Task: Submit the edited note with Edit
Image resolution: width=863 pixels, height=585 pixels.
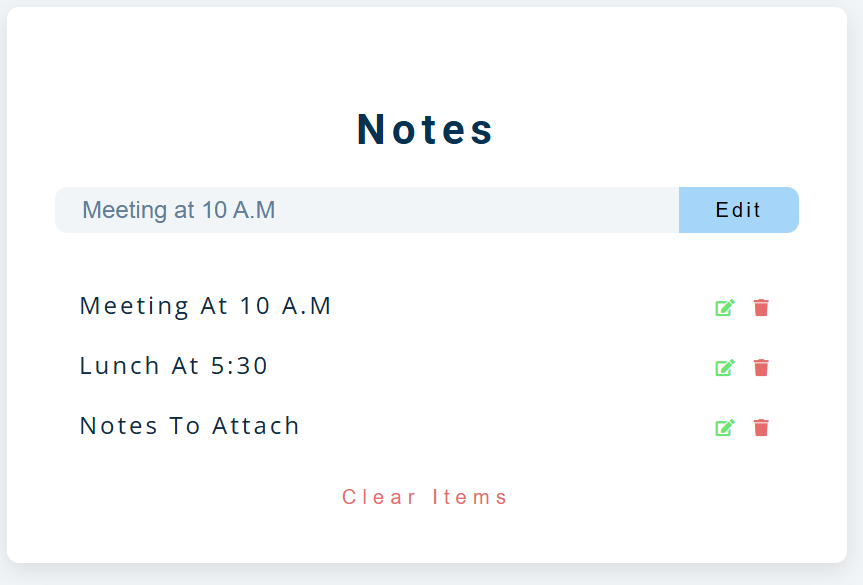Action: (x=738, y=210)
